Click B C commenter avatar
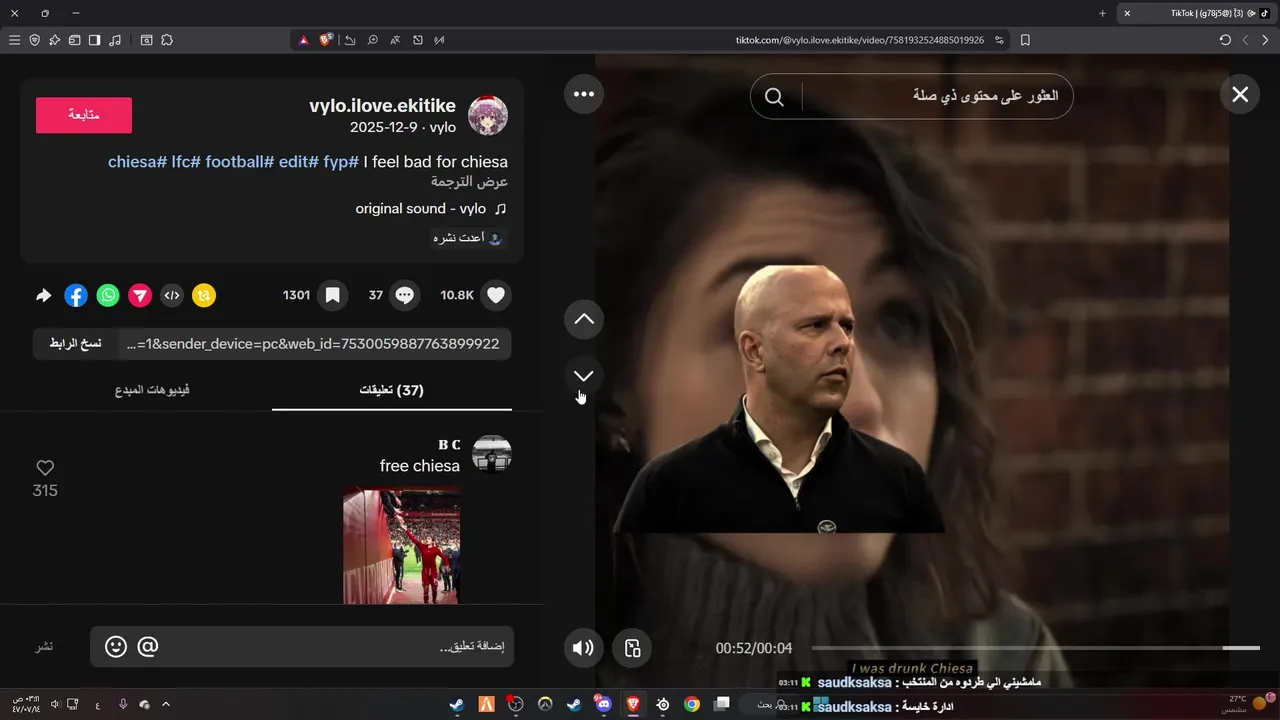This screenshot has height=720, width=1280. (x=492, y=455)
